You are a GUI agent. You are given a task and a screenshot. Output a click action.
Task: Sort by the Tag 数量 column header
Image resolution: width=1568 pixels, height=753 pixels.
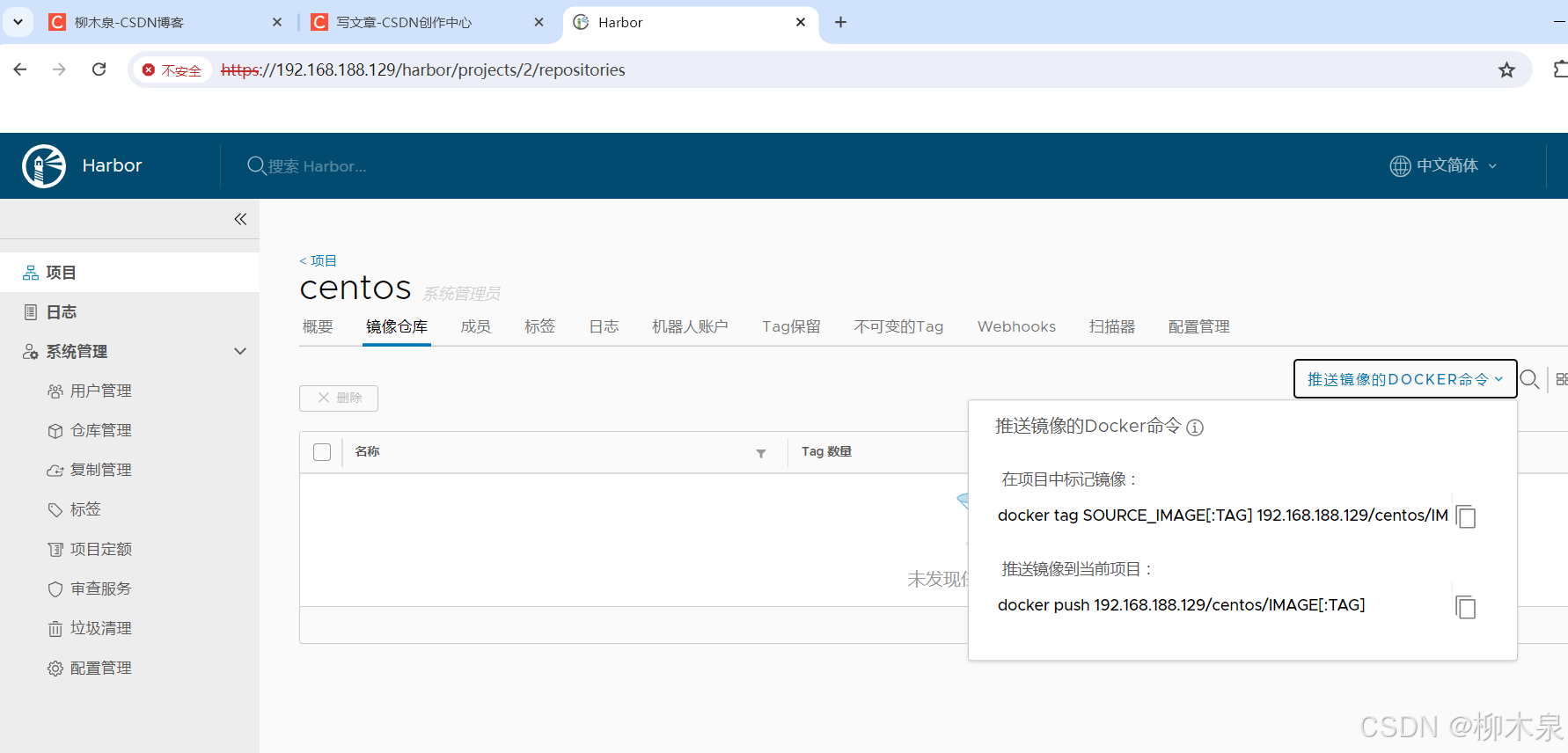[x=826, y=451]
